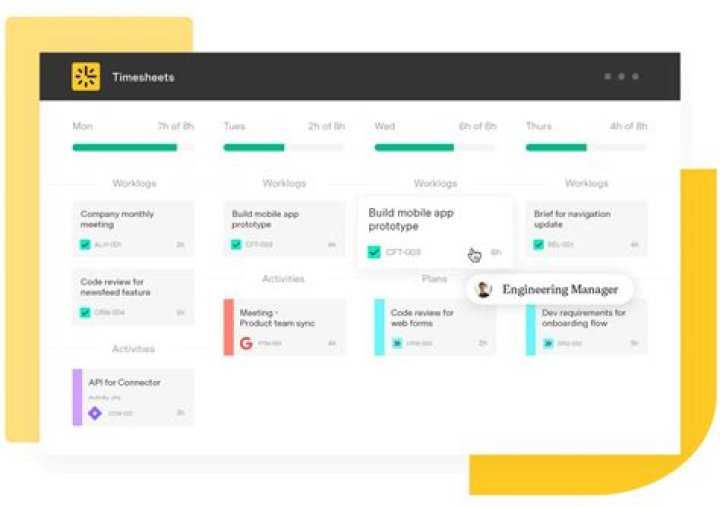Select the Tues day header

coord(234,126)
